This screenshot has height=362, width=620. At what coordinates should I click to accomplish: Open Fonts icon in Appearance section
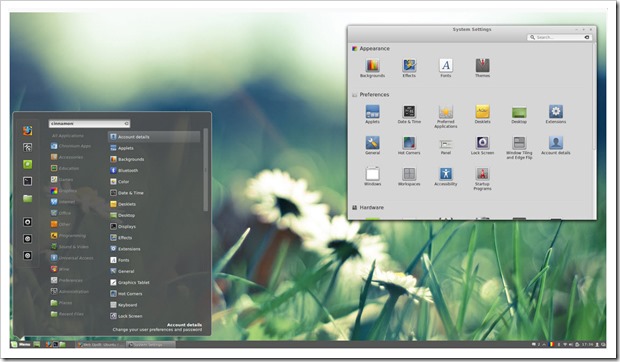(x=446, y=68)
